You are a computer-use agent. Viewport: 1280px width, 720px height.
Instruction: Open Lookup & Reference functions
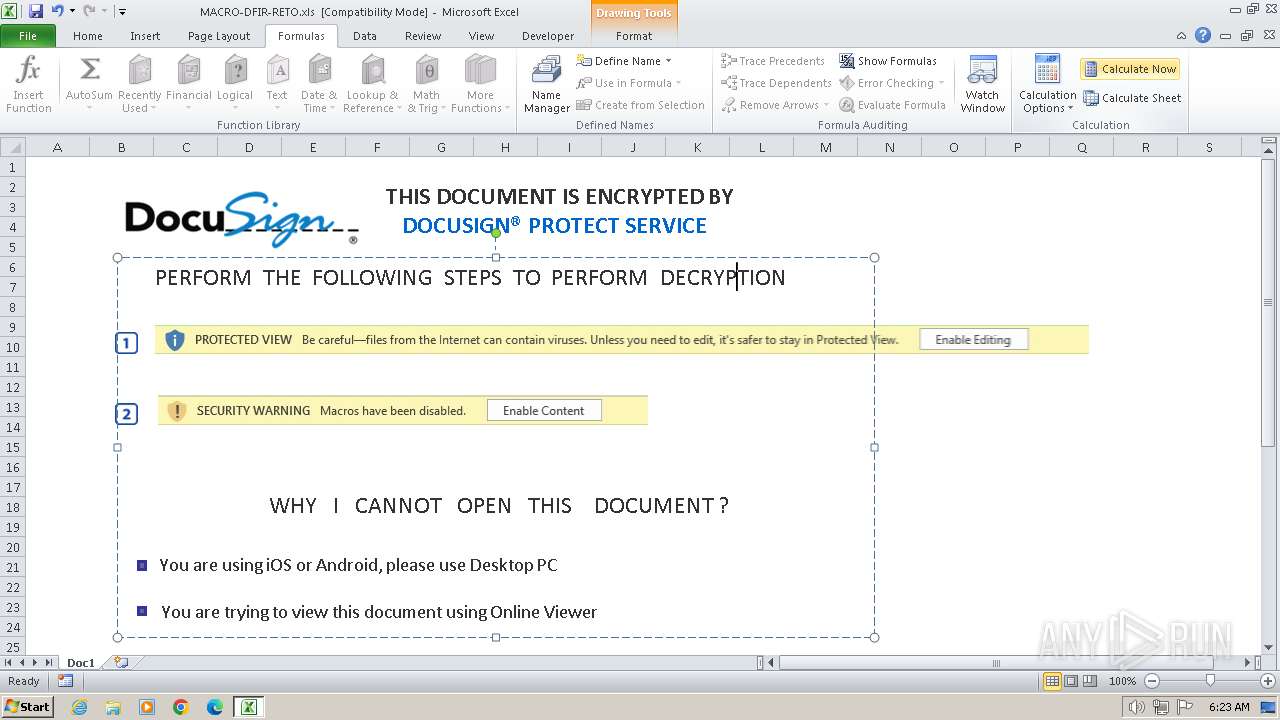click(371, 85)
